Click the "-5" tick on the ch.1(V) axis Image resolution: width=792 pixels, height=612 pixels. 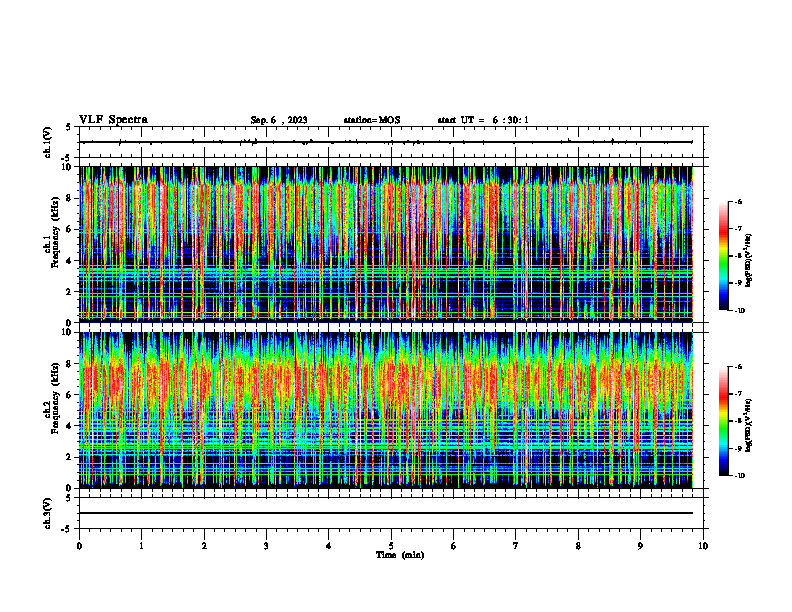(x=67, y=158)
